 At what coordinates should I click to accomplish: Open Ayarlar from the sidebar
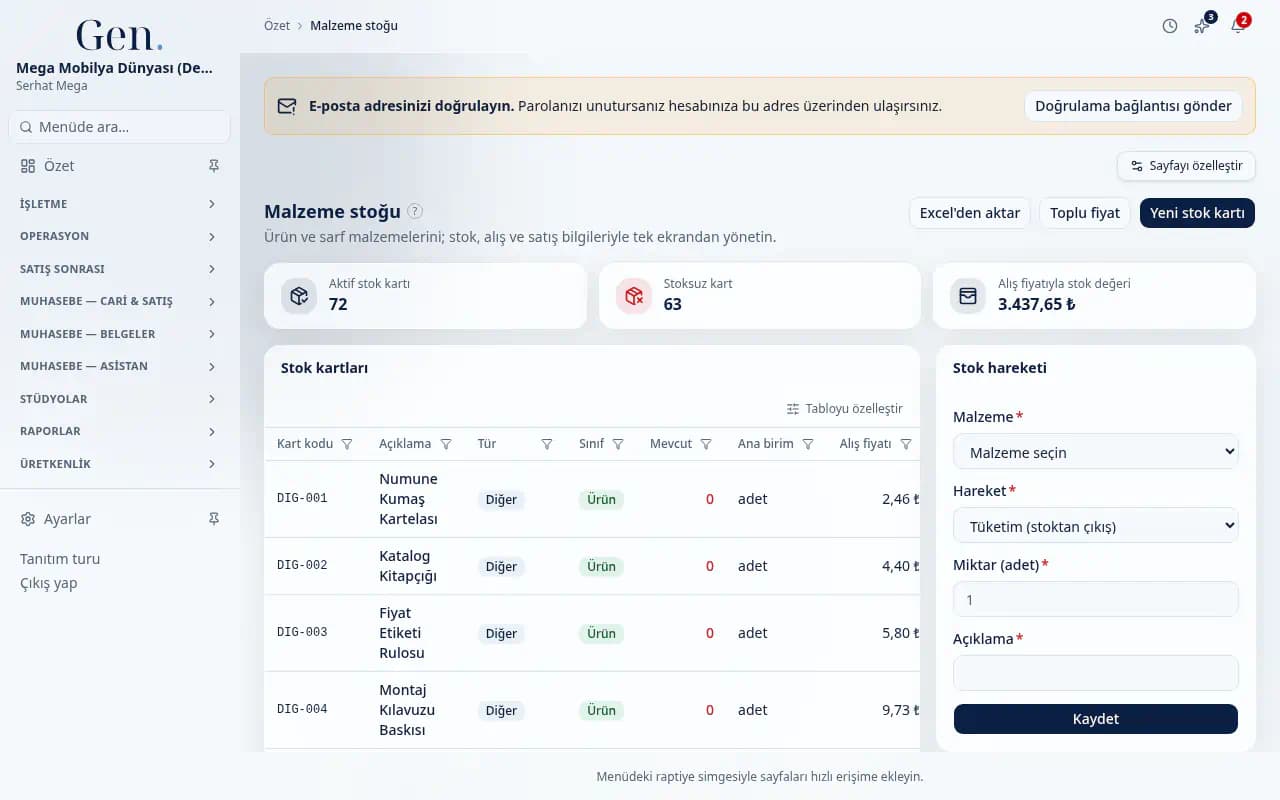pos(67,519)
